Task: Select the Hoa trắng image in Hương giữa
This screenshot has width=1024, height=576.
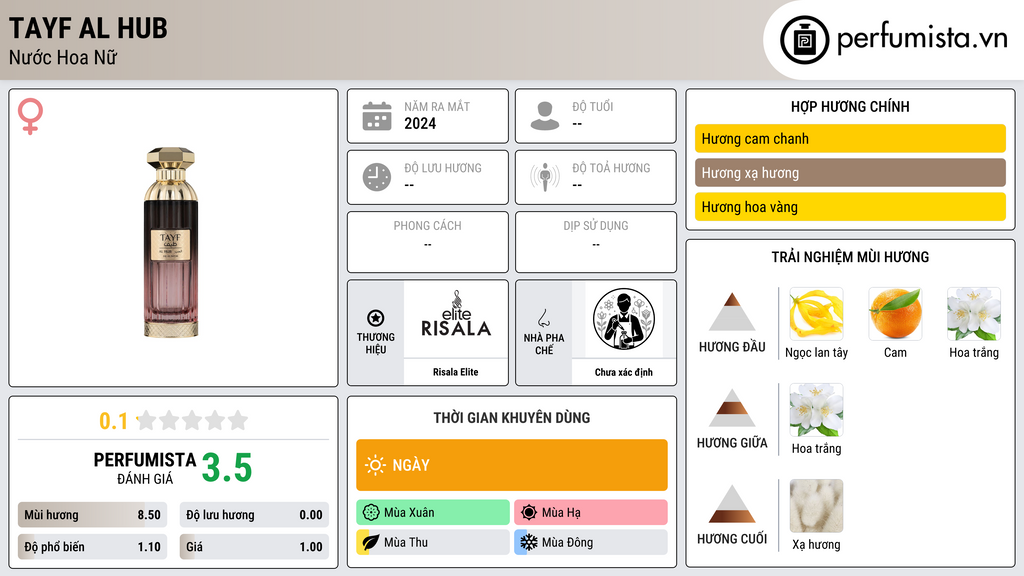Action: (x=816, y=410)
